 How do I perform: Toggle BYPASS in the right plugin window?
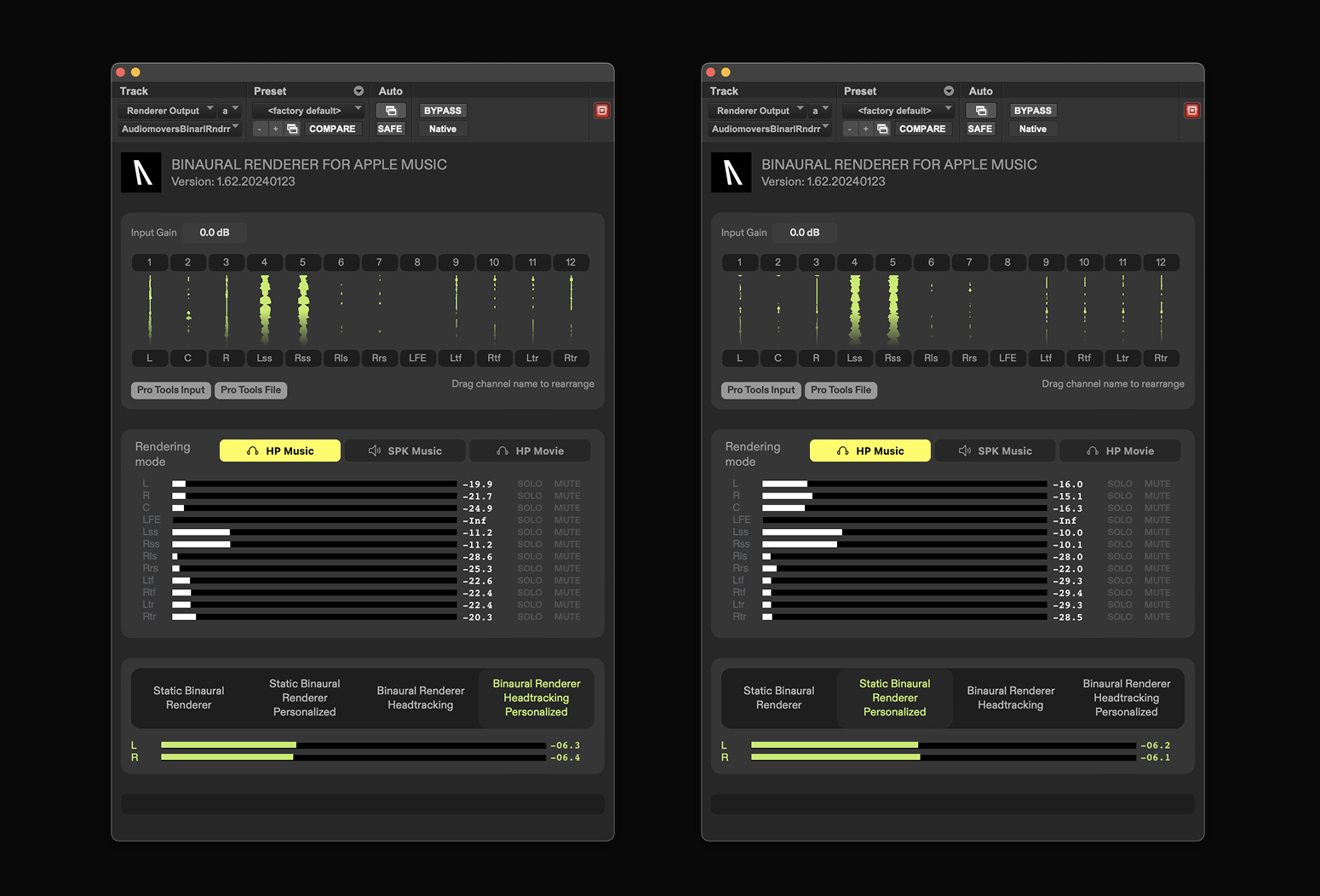click(1033, 111)
